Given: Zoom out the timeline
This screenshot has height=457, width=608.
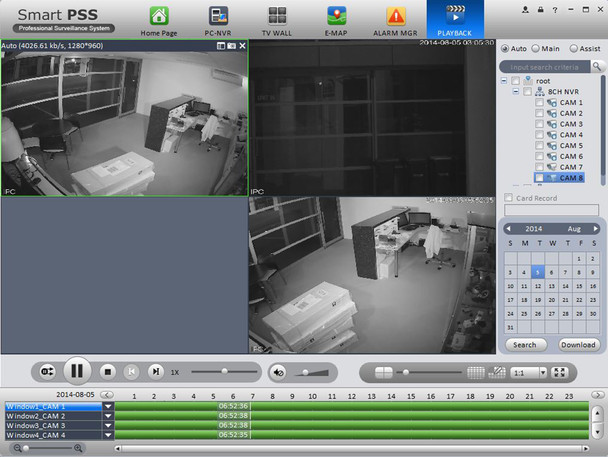Looking at the screenshot, I should coord(17,448).
